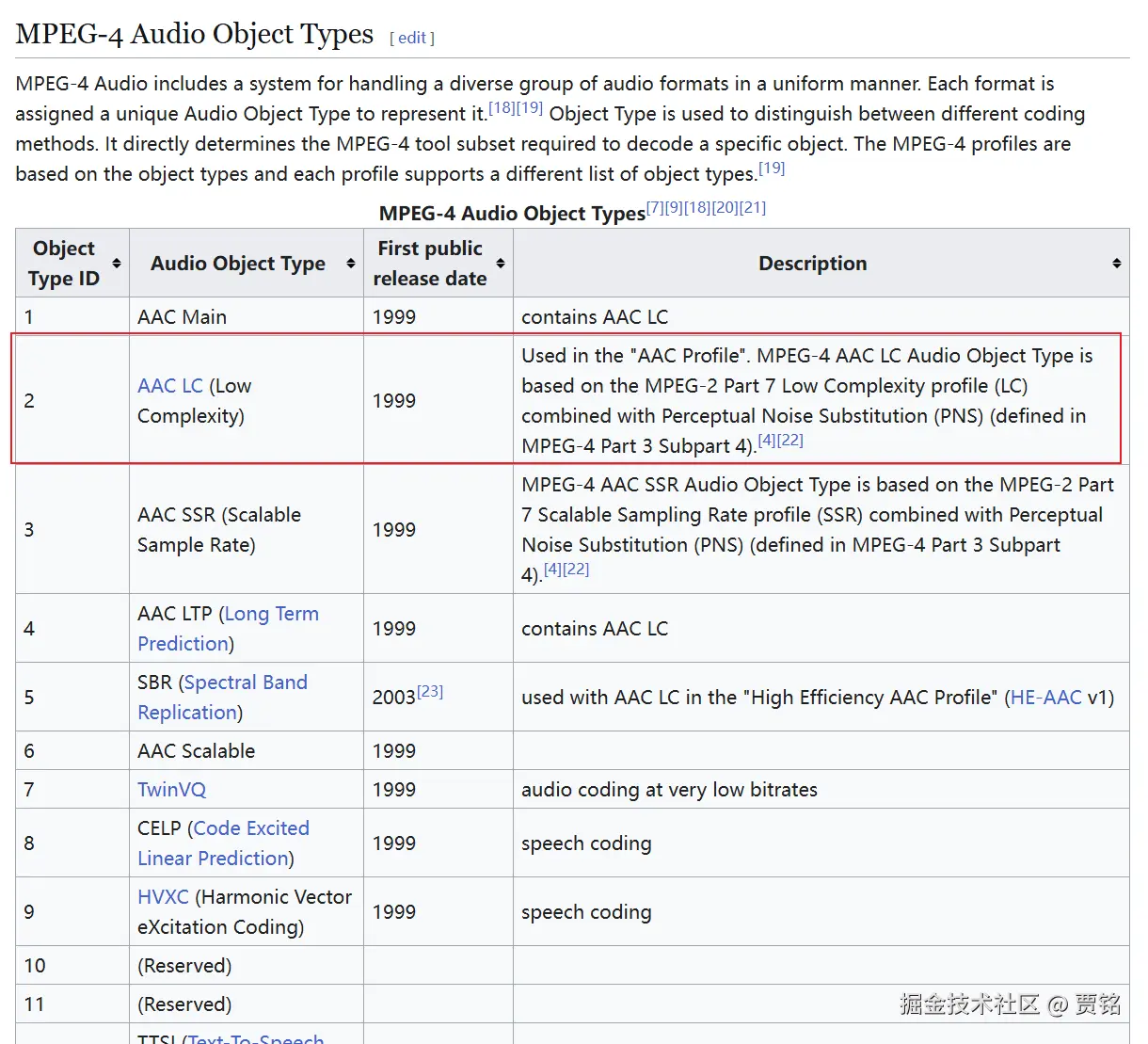Image resolution: width=1148 pixels, height=1044 pixels.
Task: Click the first '(Reserved)' cell in row 10
Action: coord(247,966)
